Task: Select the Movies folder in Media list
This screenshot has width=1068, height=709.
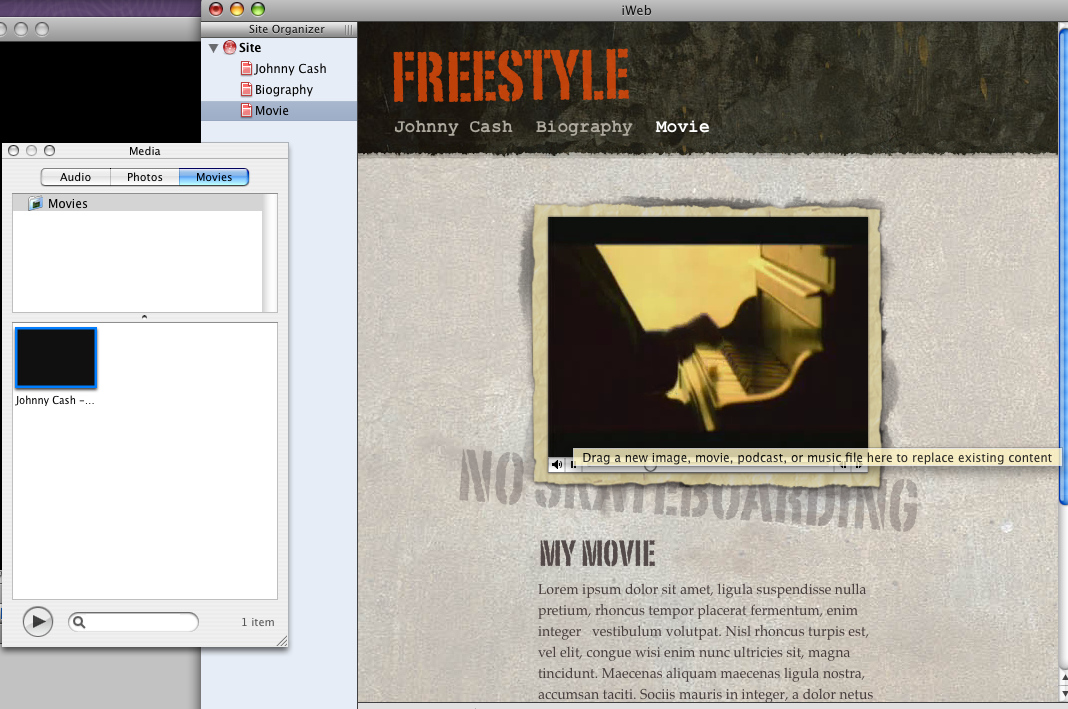Action: [138, 204]
